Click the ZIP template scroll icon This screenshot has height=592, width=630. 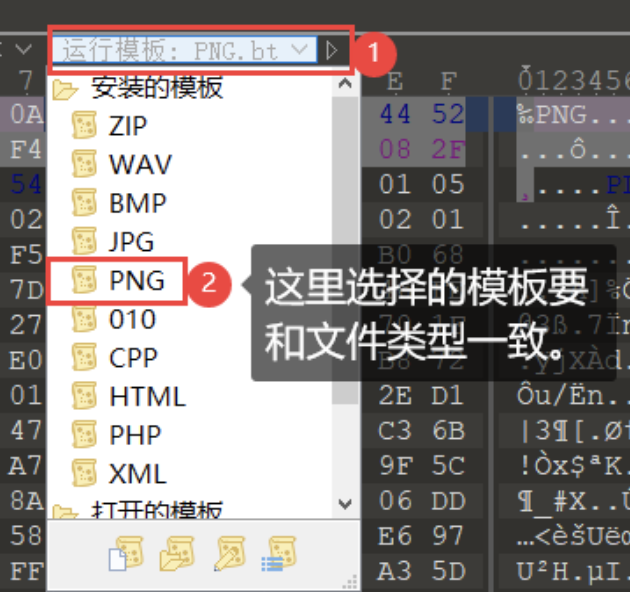coord(85,126)
